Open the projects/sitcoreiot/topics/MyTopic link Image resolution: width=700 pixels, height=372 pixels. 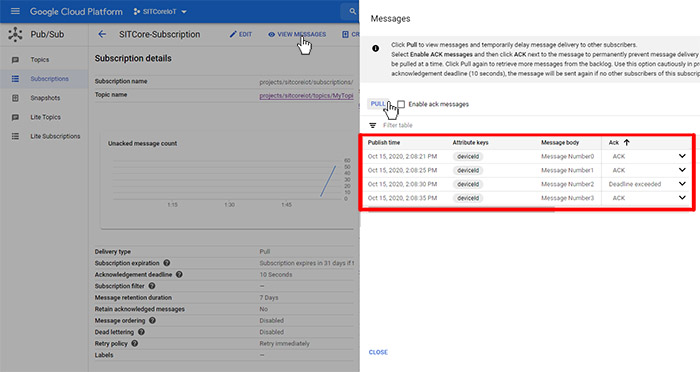tap(306, 96)
